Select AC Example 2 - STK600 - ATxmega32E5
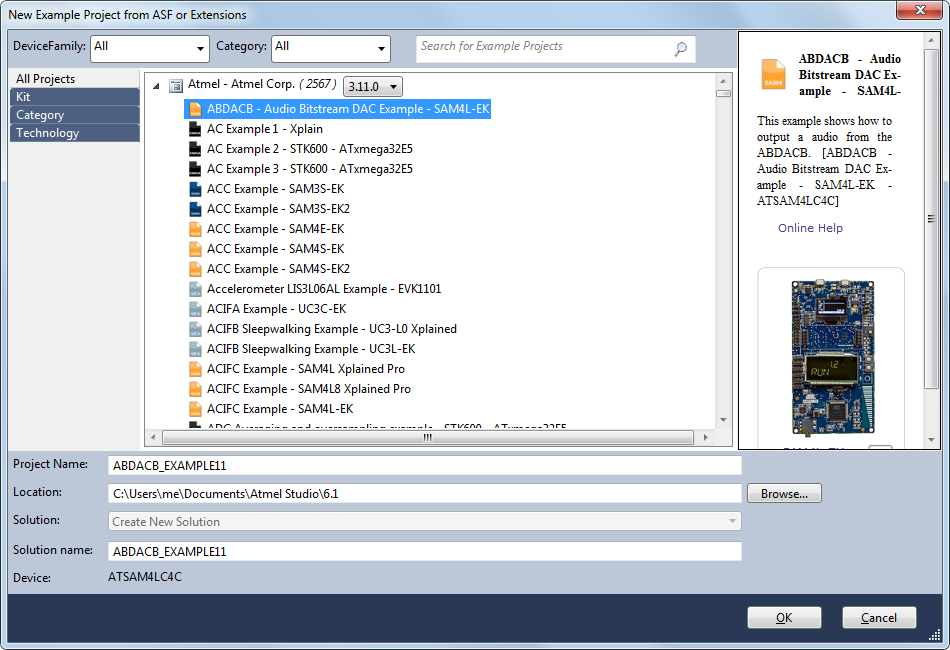Screen dimensions: 950x650 pyautogui.click(x=310, y=149)
